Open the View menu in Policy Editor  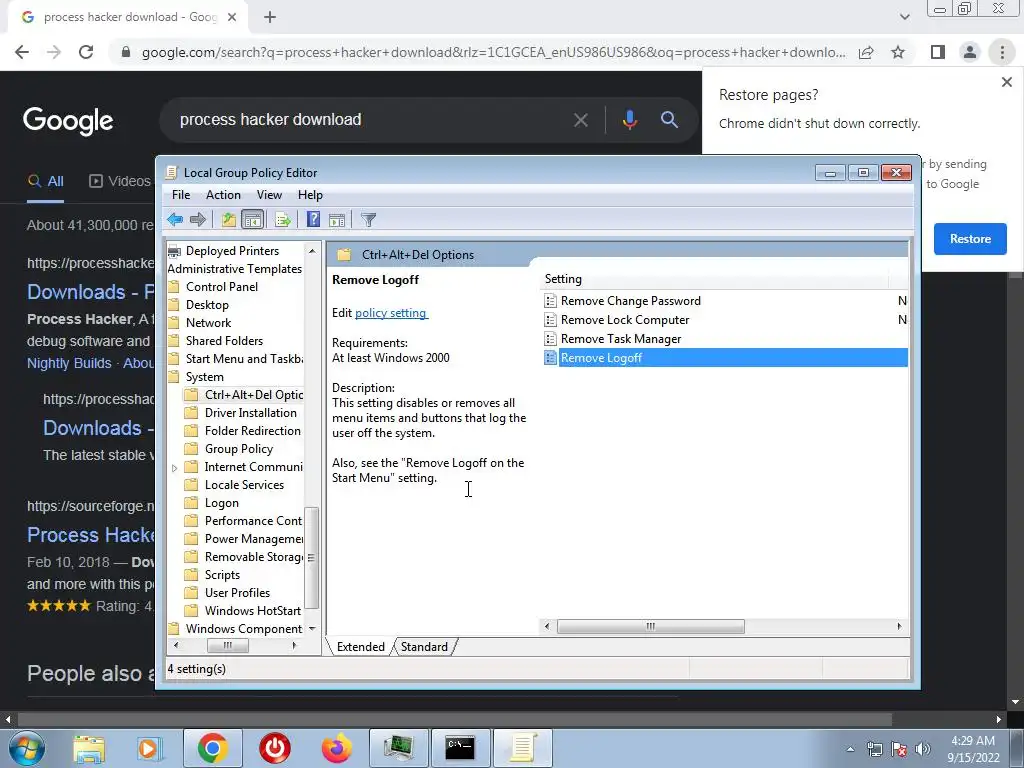pos(269,195)
